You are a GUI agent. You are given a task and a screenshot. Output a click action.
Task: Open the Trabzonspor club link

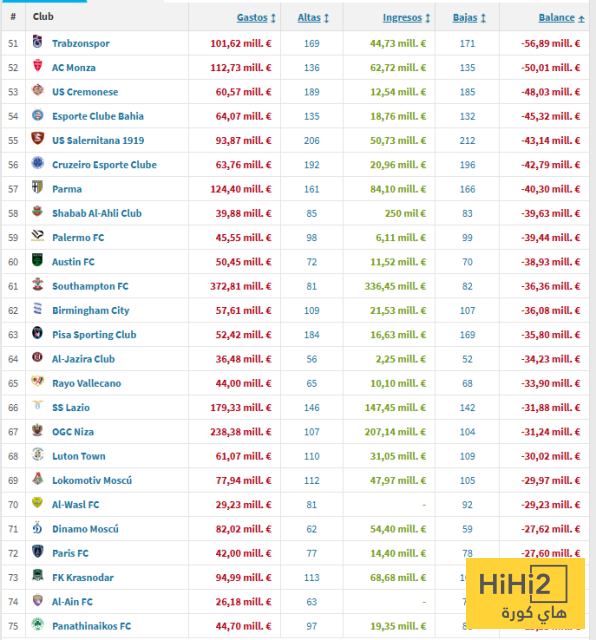(81, 43)
